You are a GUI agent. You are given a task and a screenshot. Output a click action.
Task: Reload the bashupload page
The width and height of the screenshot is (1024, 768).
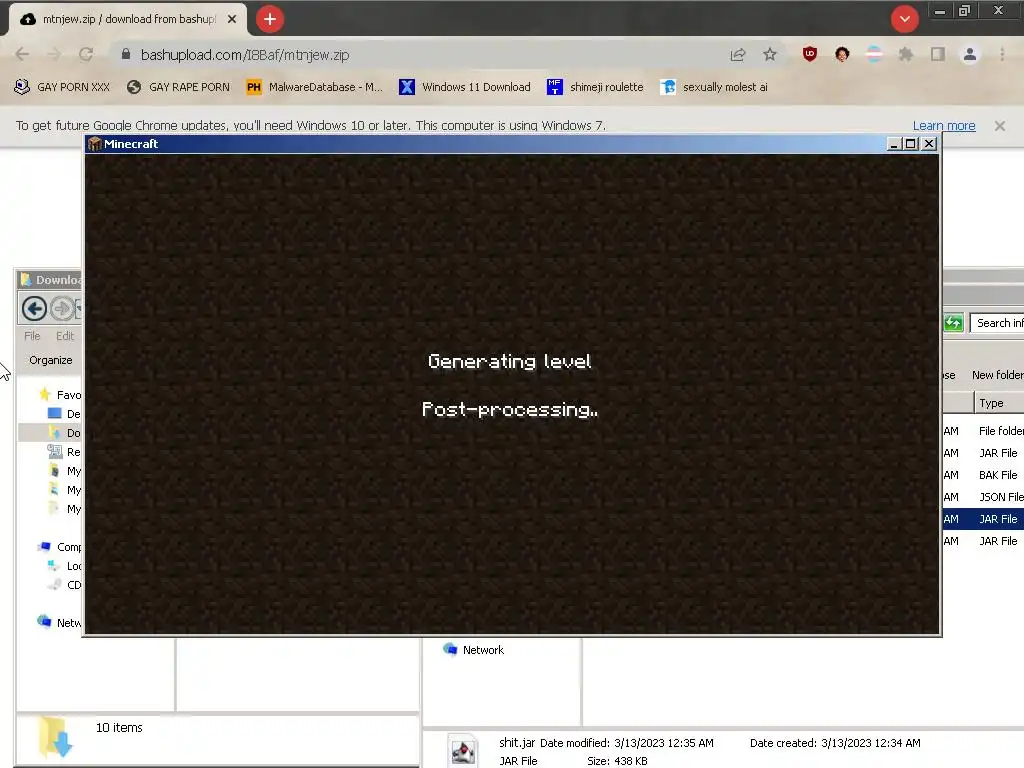point(86,55)
